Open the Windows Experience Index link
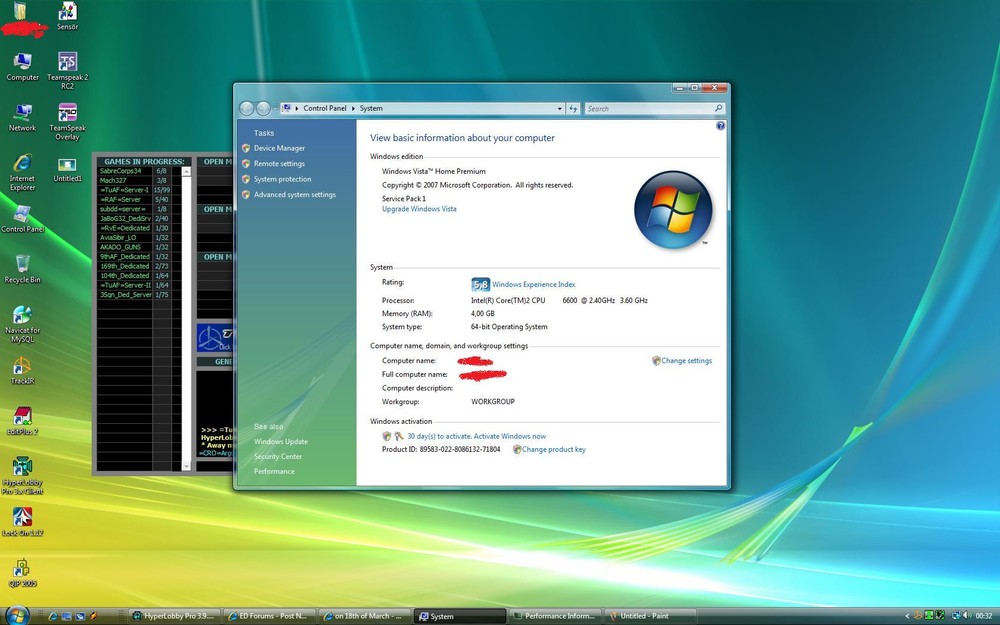The width and height of the screenshot is (1000, 625). 533,284
